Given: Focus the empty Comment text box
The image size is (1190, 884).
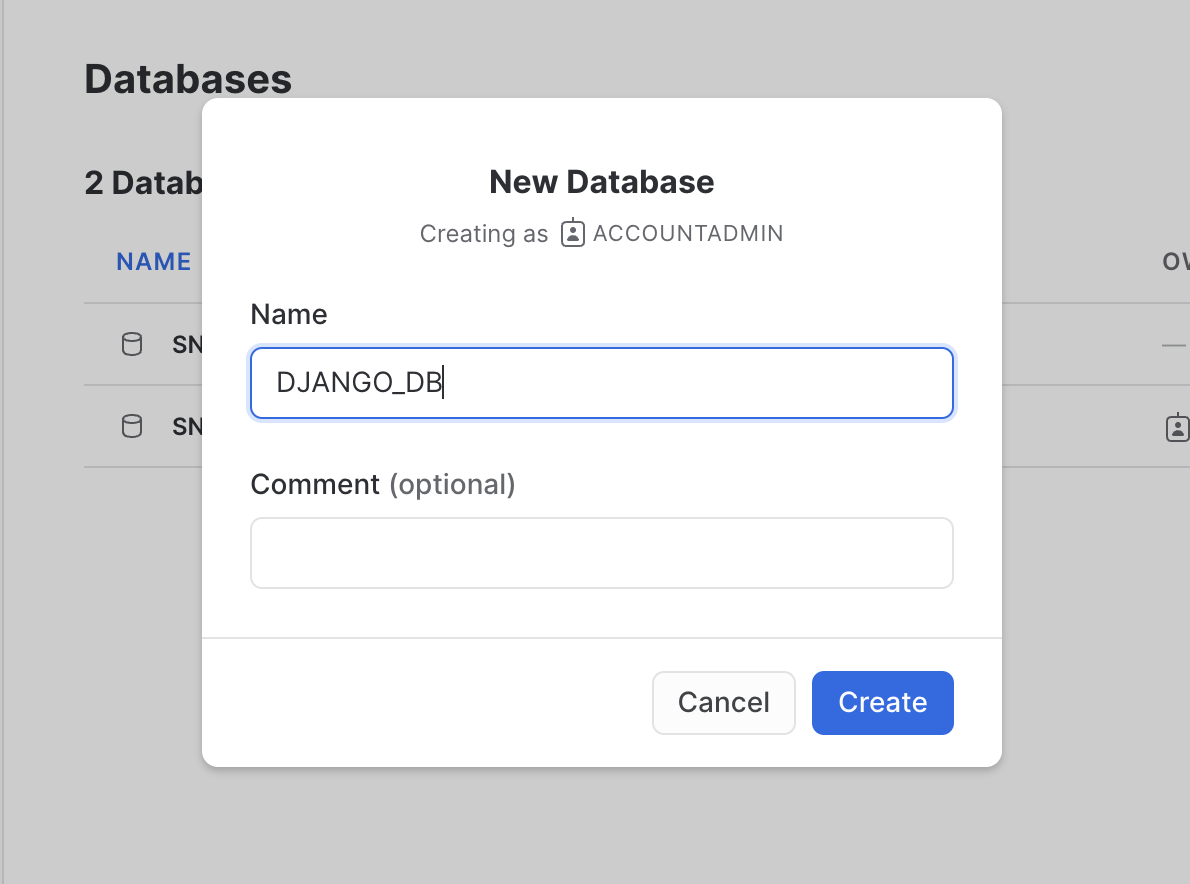Looking at the screenshot, I should click(600, 553).
